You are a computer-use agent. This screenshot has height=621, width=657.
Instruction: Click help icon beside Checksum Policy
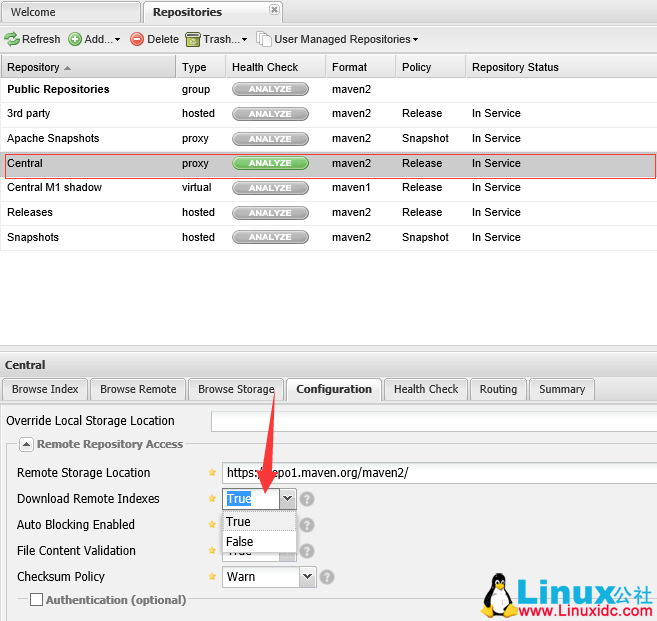point(327,577)
